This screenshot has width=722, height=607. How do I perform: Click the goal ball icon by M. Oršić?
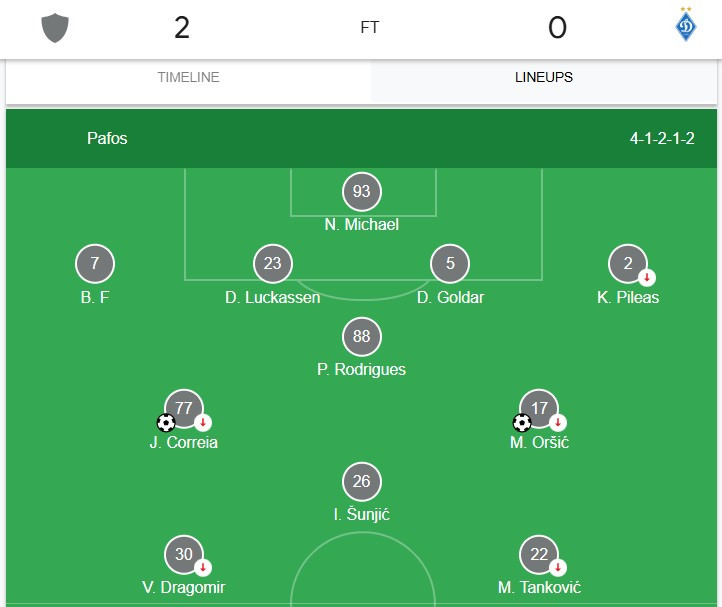coord(521,422)
